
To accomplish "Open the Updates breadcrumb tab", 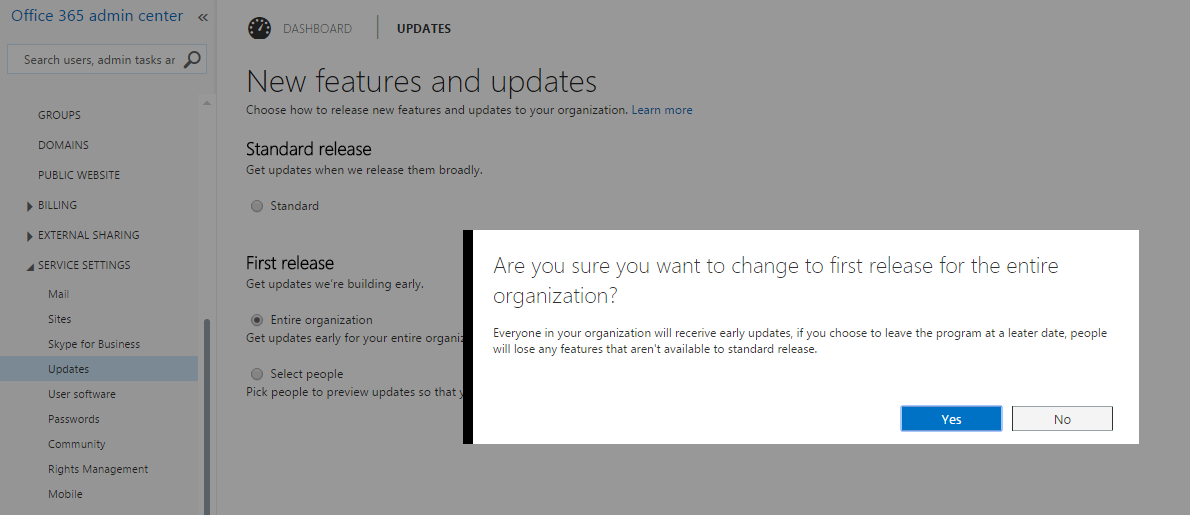I will coord(423,29).
